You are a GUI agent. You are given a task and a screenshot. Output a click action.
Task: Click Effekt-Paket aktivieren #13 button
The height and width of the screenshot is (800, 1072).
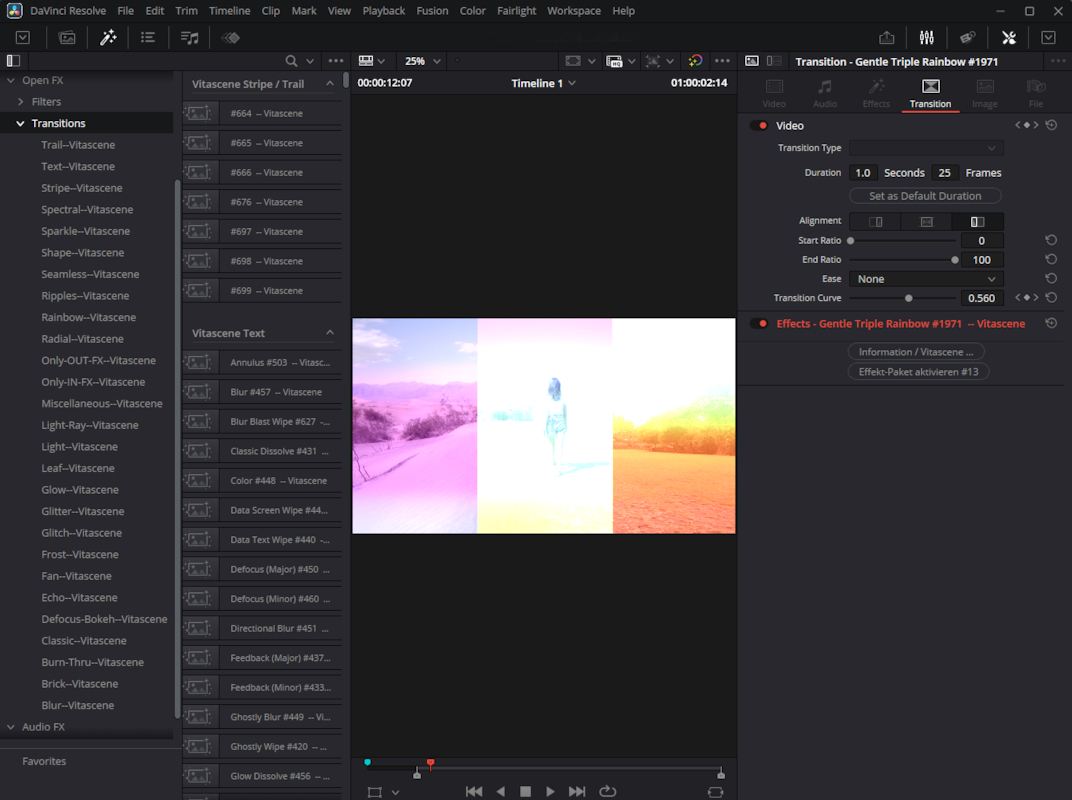[x=918, y=371]
